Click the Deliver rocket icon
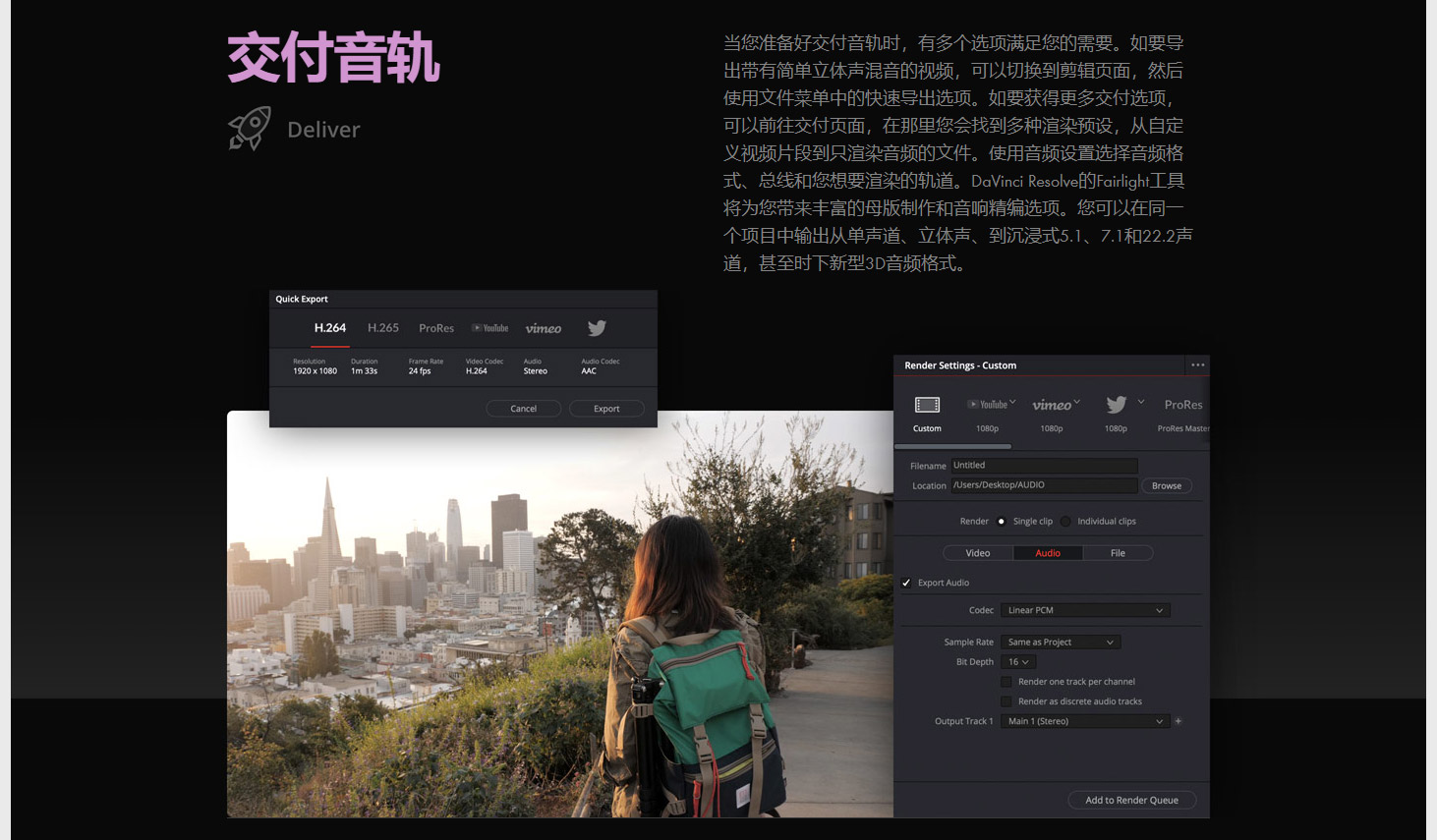 coord(250,129)
